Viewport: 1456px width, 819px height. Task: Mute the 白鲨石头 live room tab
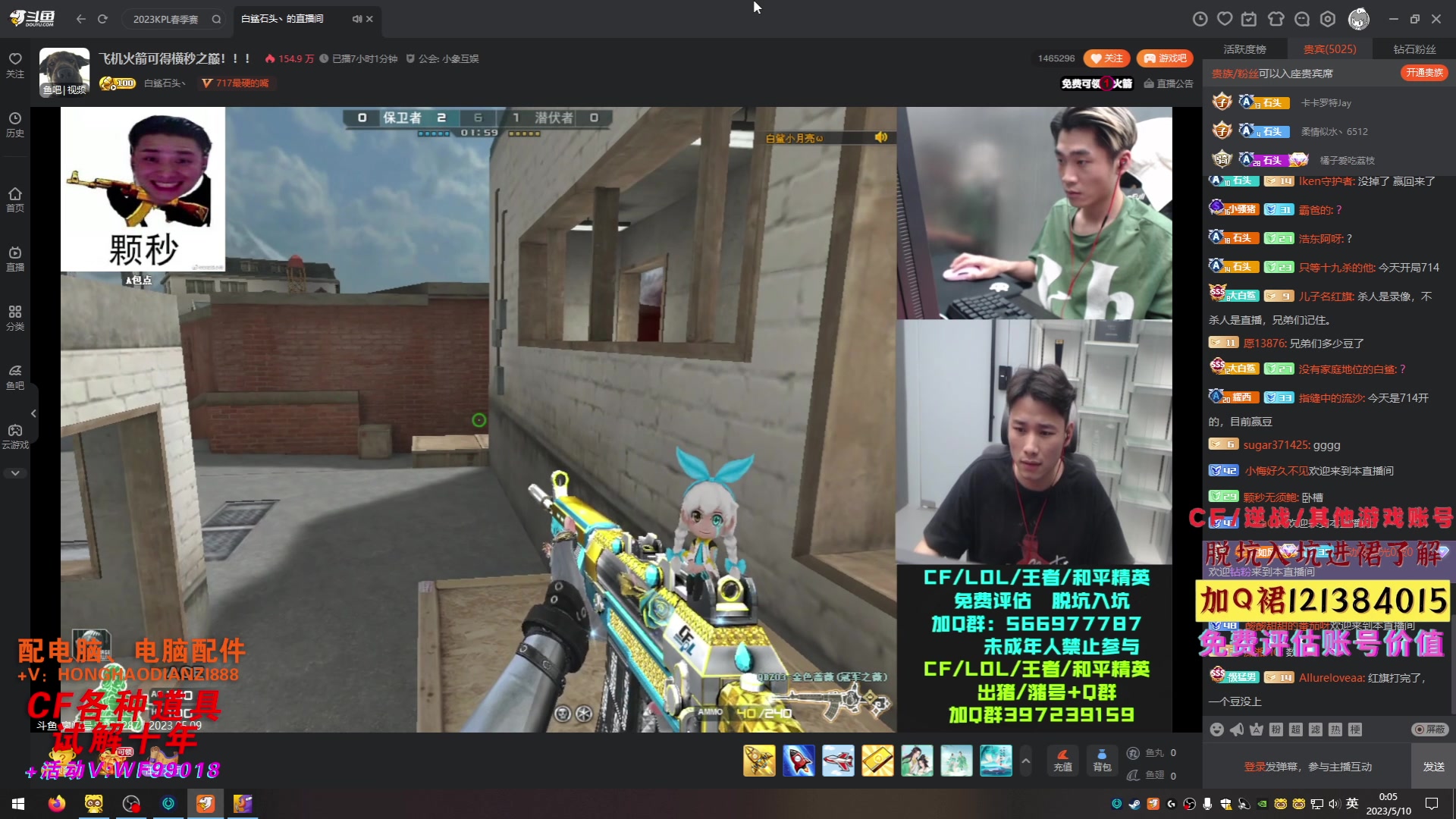pos(356,19)
